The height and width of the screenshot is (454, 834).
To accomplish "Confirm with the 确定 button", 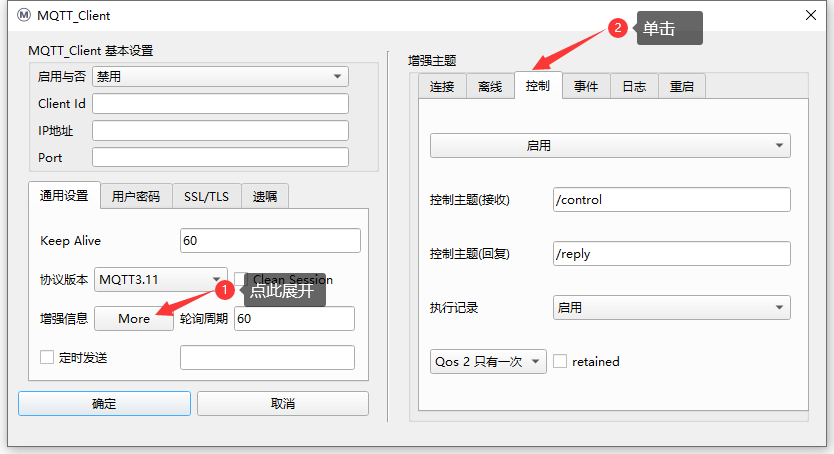I will tap(104, 403).
